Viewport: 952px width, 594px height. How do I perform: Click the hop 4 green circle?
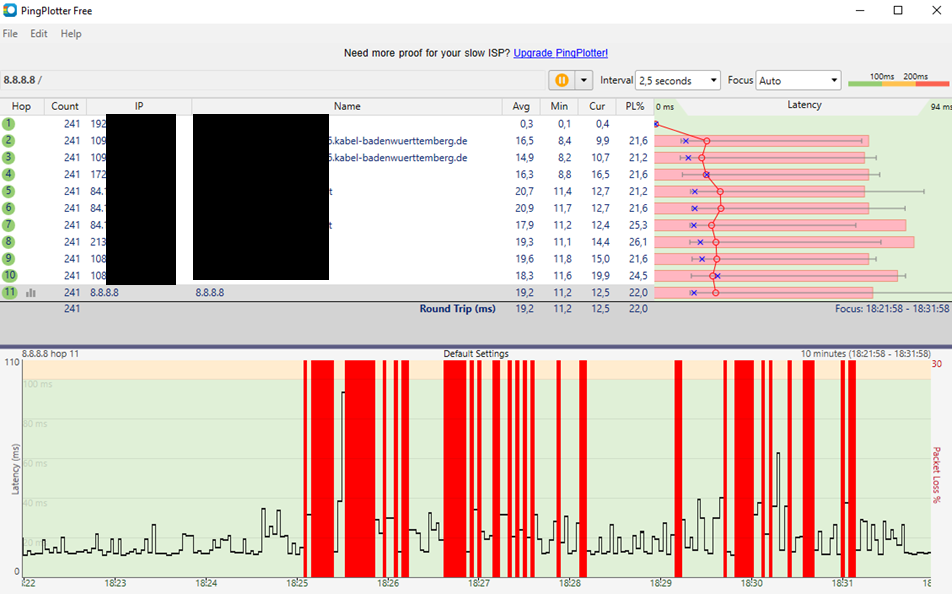[x=8, y=174]
